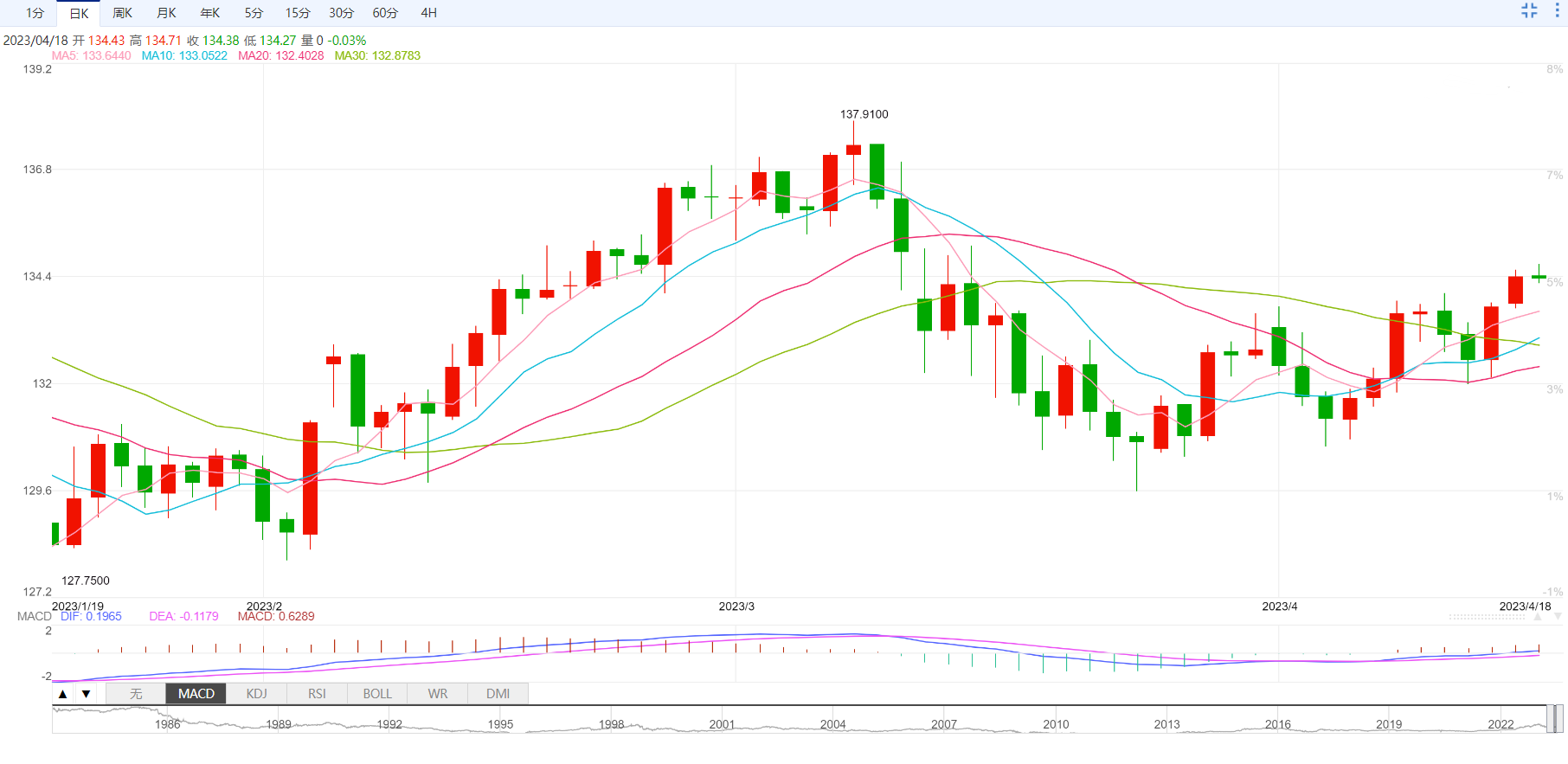Select the BOLL indicator button
This screenshot has height=764, width=1568.
377,694
